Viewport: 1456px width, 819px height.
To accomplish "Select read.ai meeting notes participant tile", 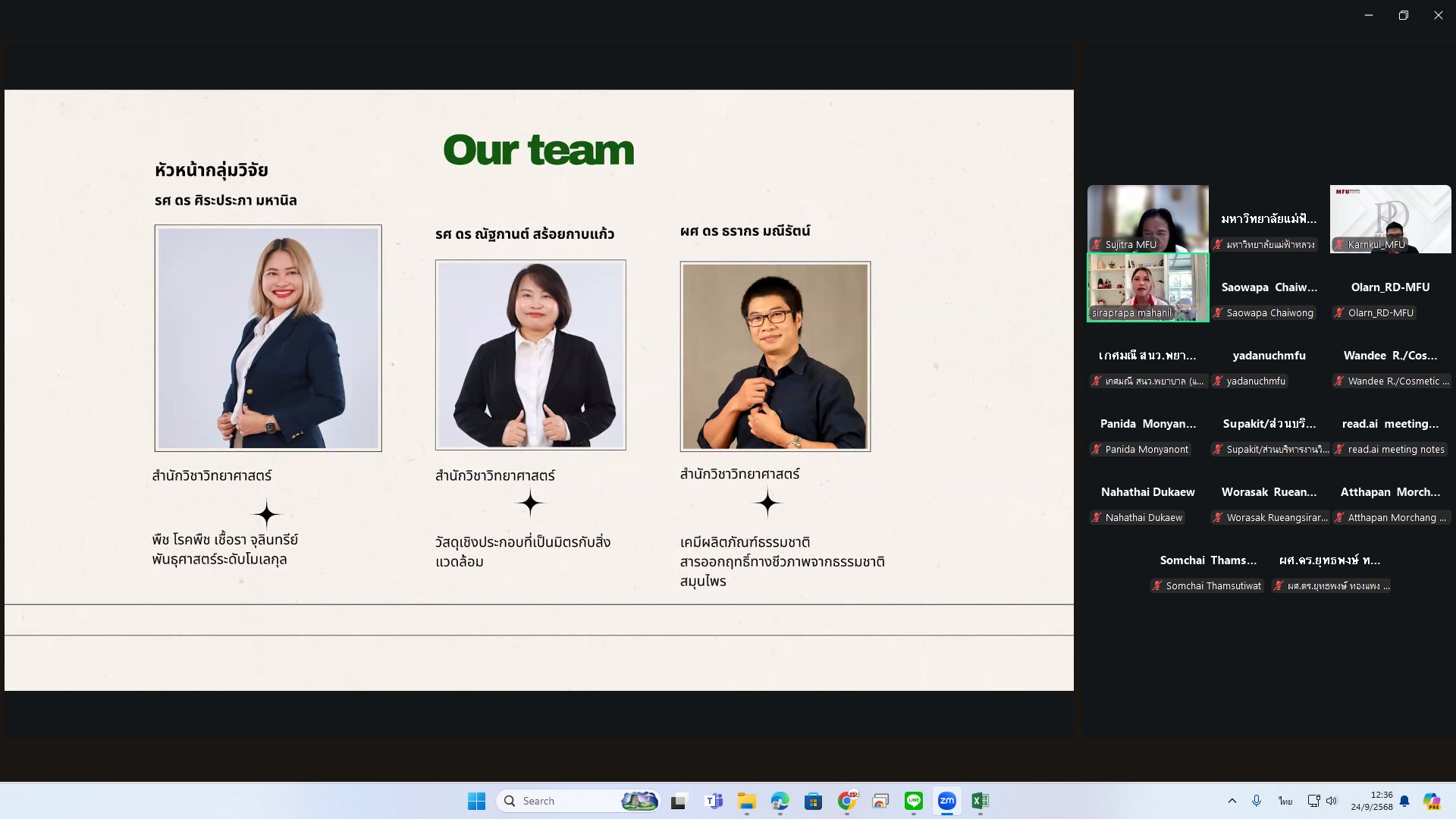I will point(1390,434).
